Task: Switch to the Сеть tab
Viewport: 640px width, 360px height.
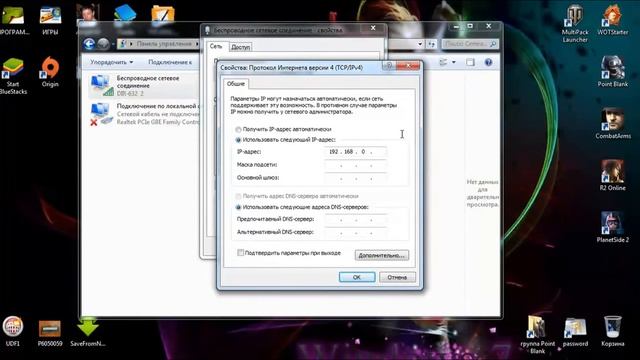Action: [x=216, y=47]
